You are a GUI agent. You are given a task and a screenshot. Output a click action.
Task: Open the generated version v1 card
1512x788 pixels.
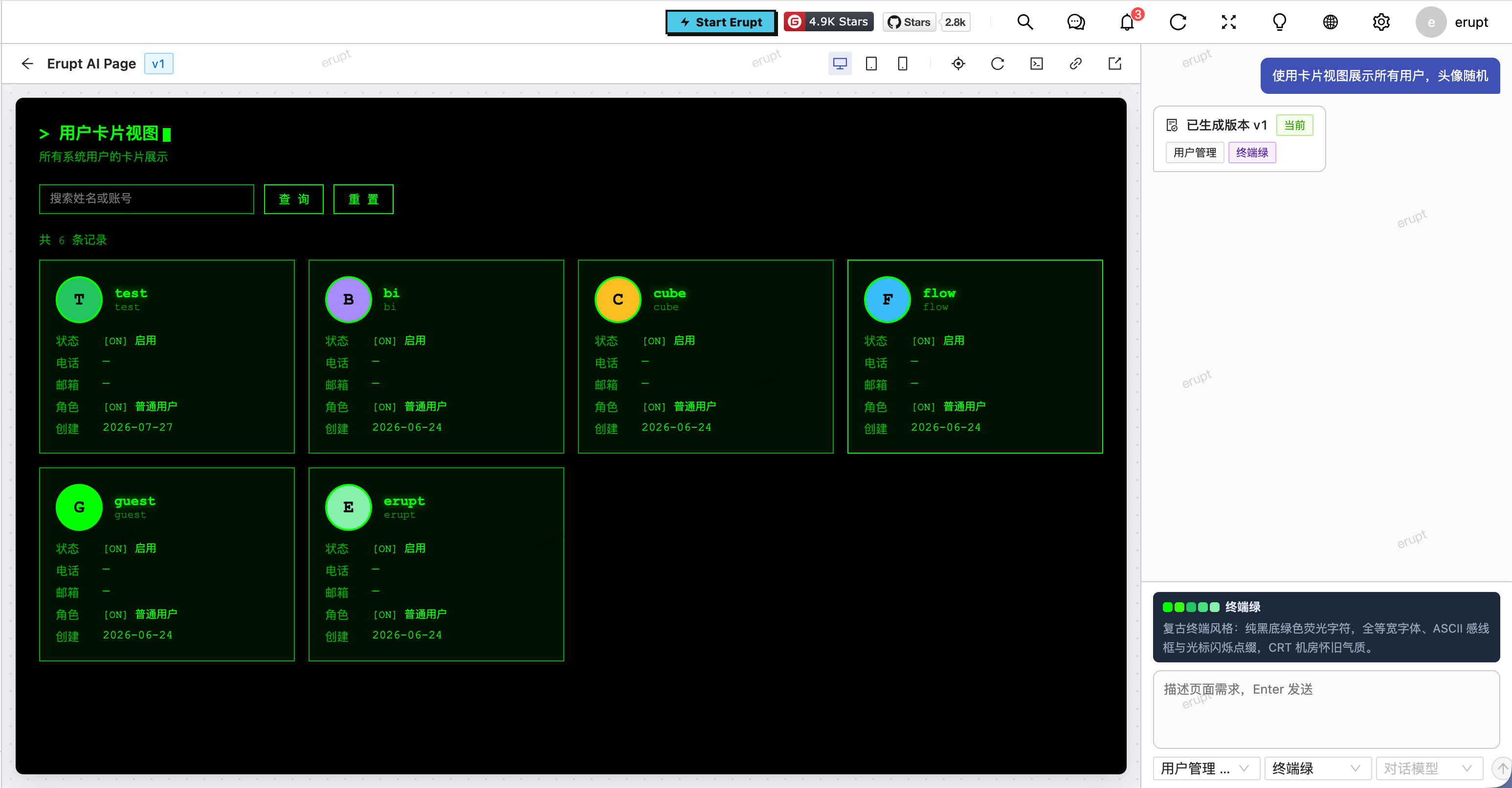[x=1239, y=138]
